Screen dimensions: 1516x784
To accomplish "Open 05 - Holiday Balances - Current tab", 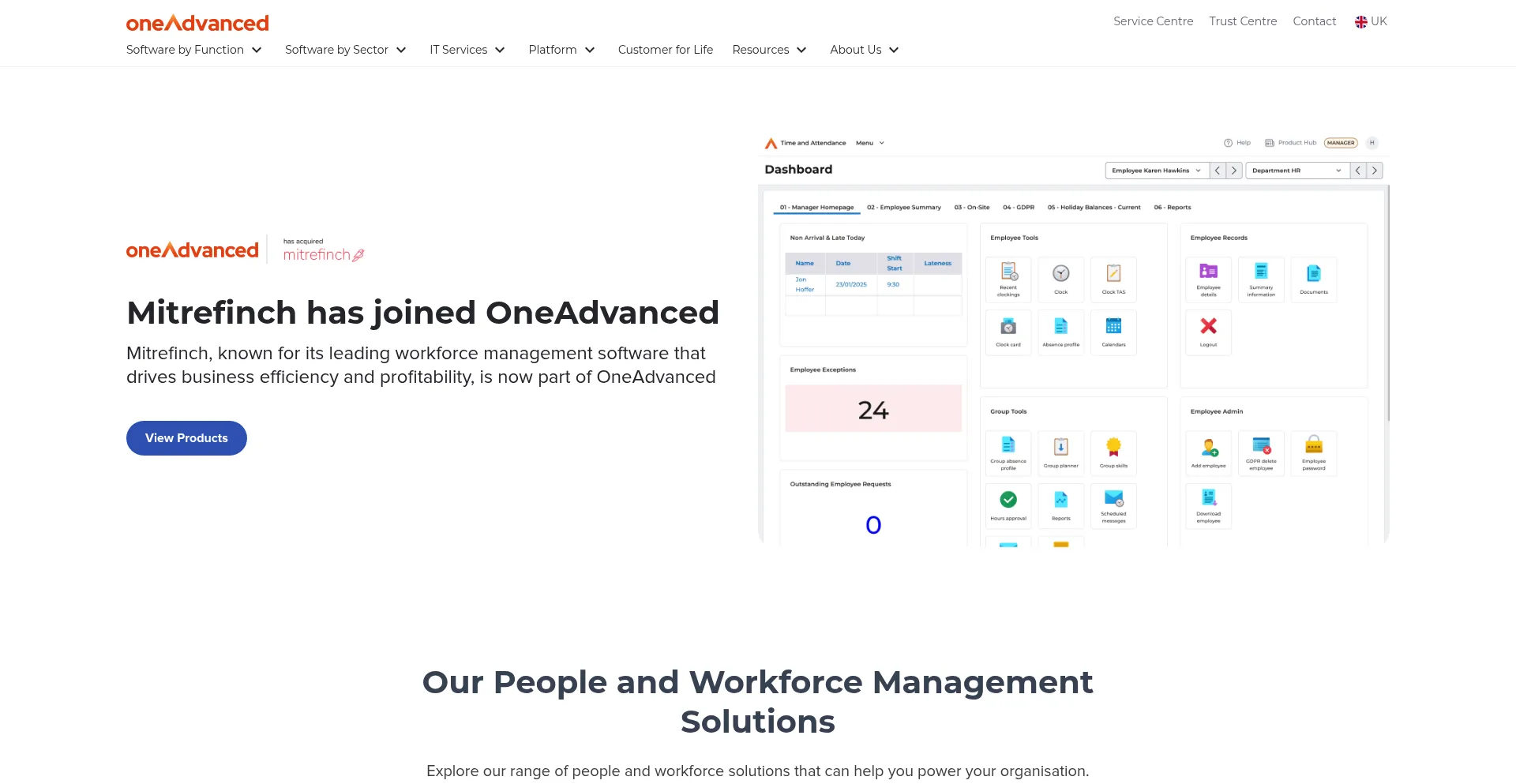I will click(1094, 208).
